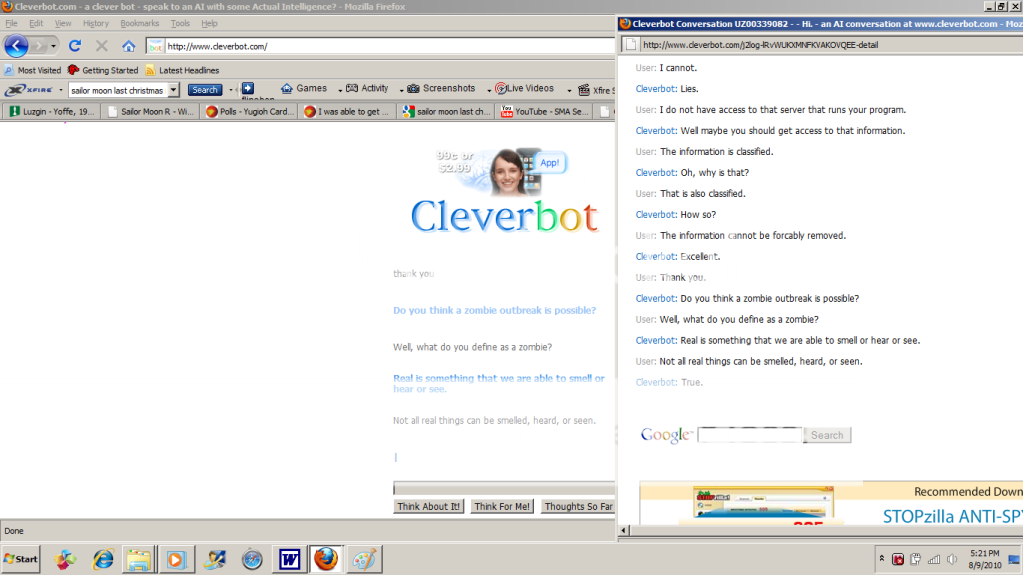The width and height of the screenshot is (1023, 575).
Task: Open the history dropdown next to Forward
Action: coord(53,46)
